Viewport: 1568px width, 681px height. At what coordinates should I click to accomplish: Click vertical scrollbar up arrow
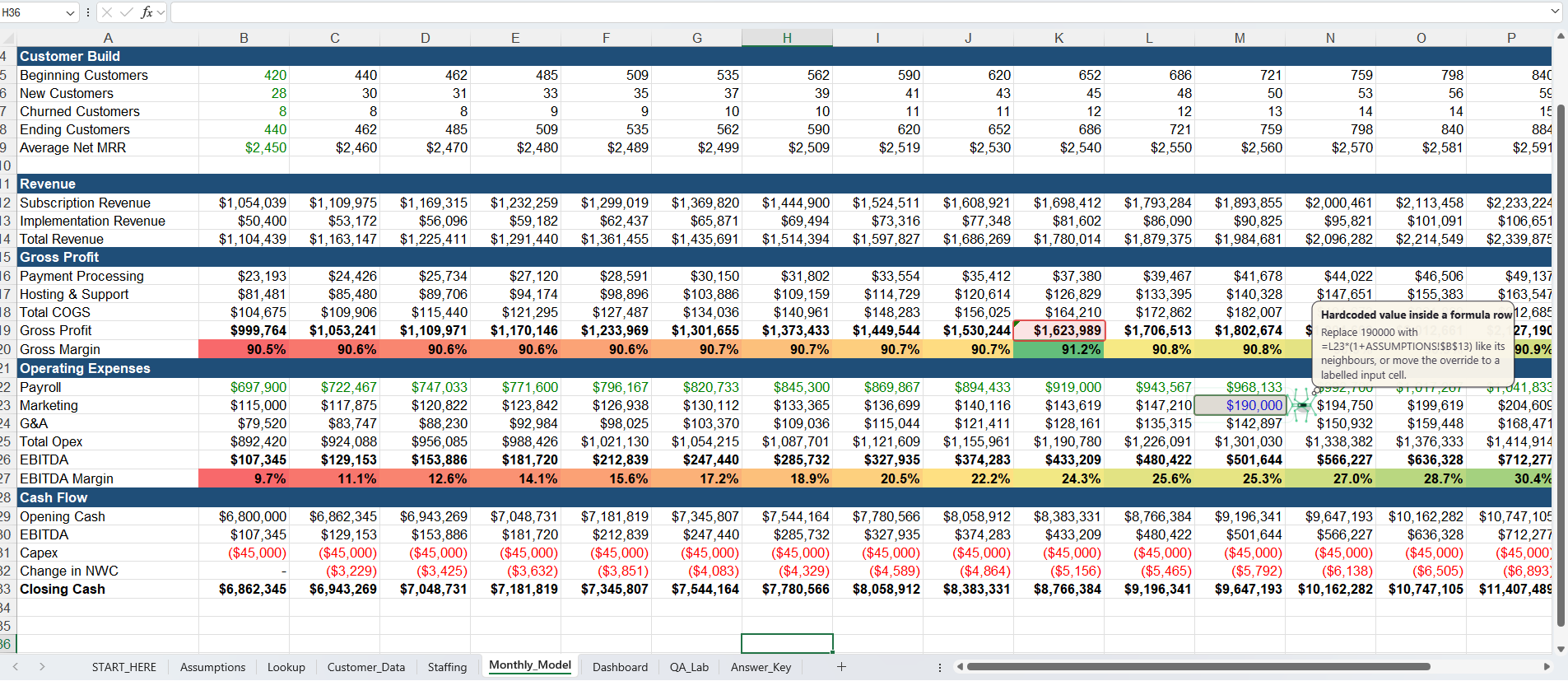tap(1561, 36)
